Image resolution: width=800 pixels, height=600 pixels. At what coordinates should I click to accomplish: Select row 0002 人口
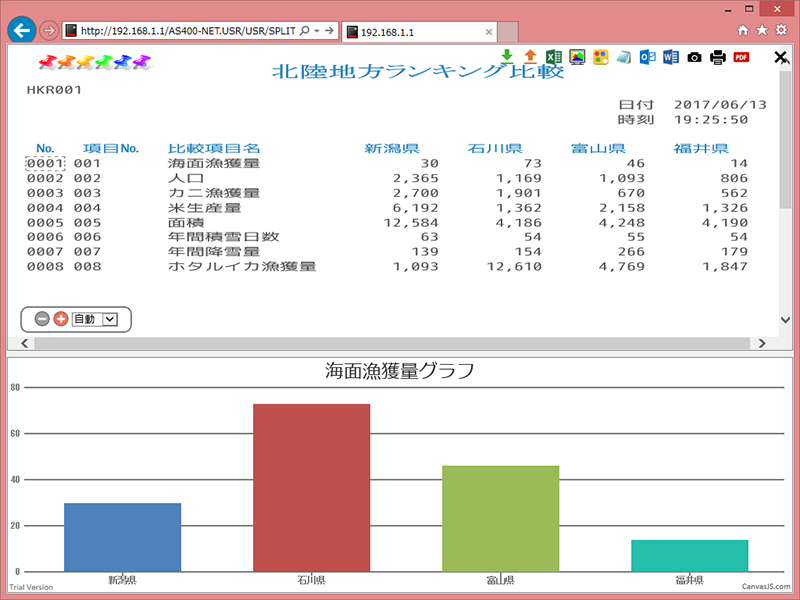[387, 178]
